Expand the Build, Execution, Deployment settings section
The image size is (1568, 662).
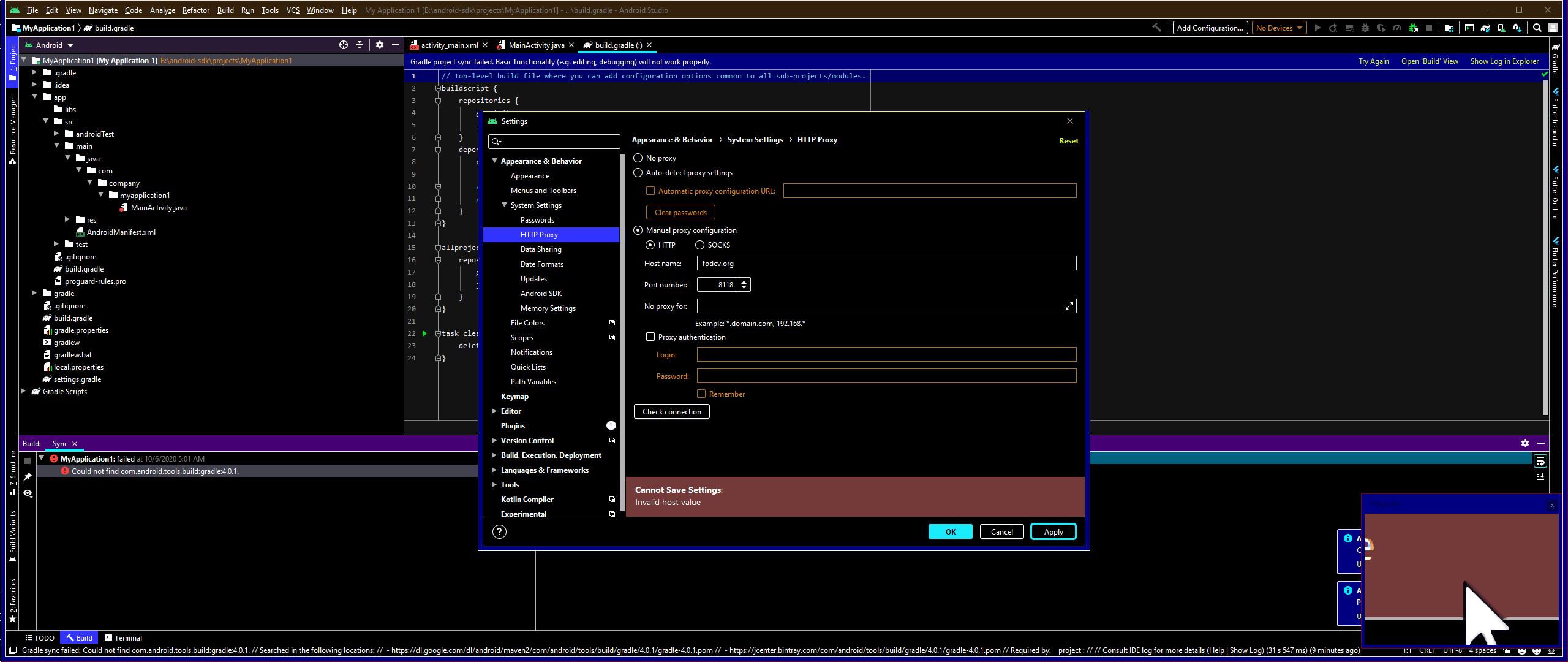pyautogui.click(x=495, y=455)
